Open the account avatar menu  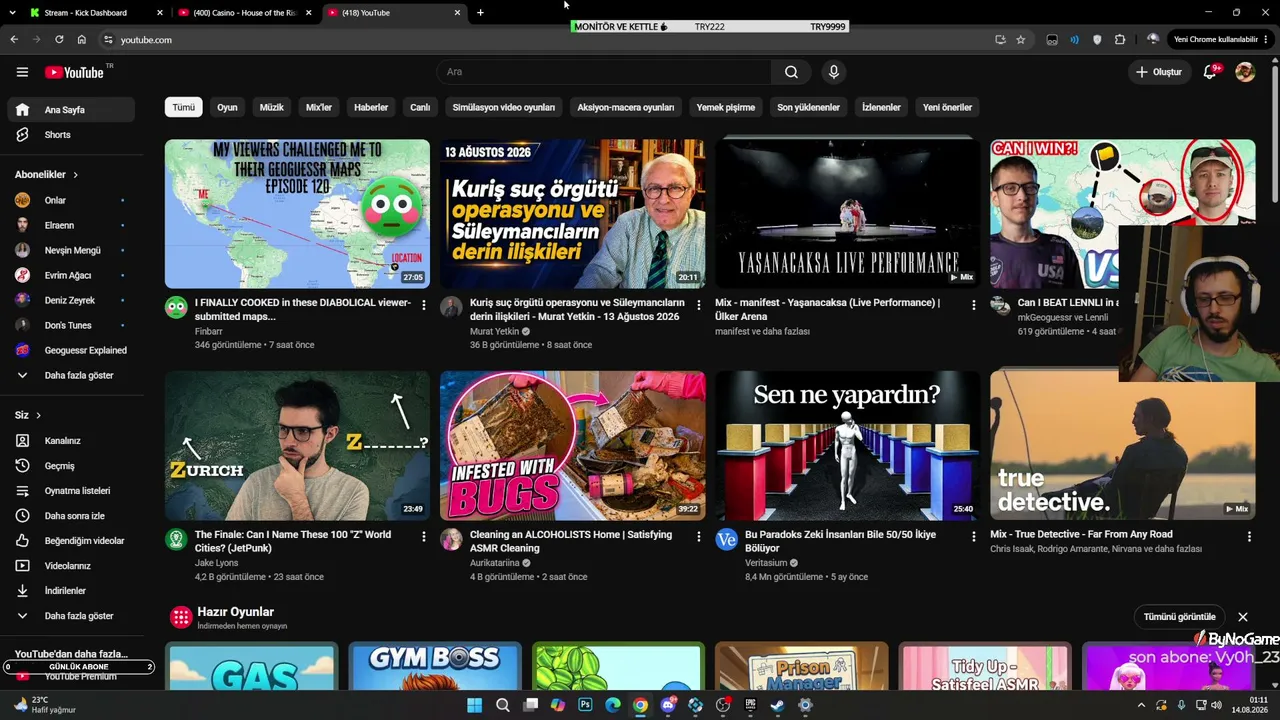[1245, 72]
